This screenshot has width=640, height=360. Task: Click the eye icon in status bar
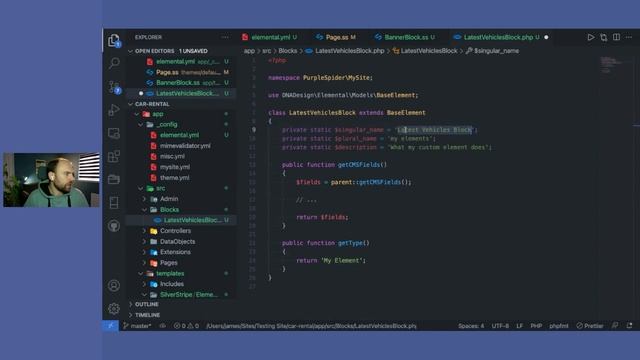tap(162, 326)
